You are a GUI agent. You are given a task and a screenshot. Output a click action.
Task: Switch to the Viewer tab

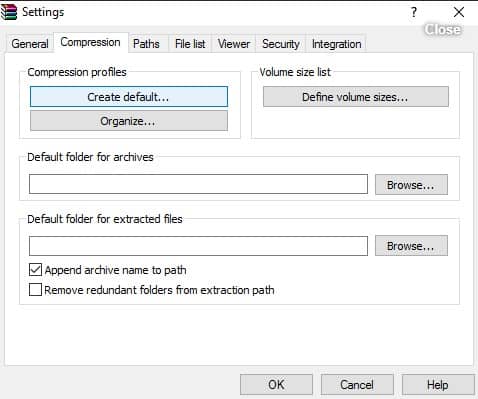(234, 44)
